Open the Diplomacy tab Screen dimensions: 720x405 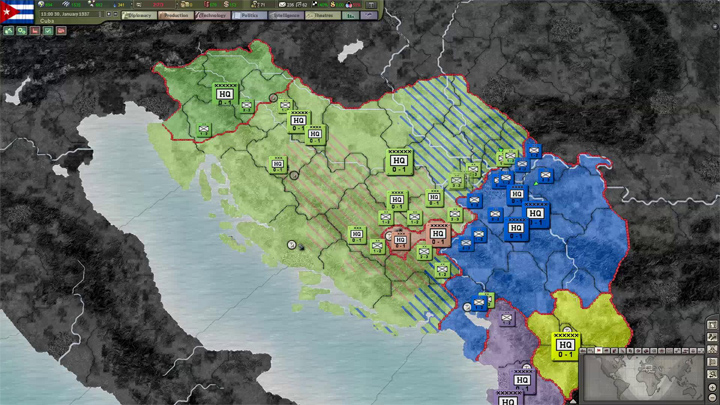click(x=140, y=15)
